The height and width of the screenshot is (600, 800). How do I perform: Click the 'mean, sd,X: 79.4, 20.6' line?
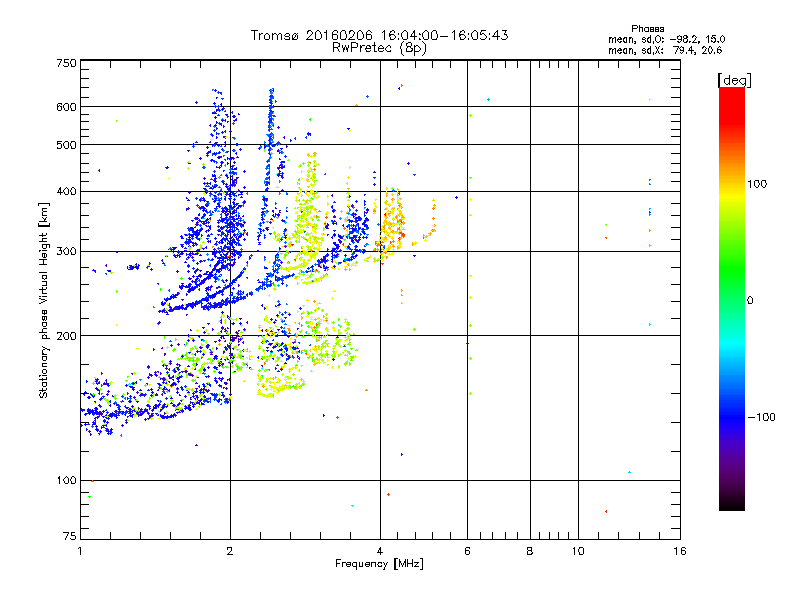pos(665,50)
